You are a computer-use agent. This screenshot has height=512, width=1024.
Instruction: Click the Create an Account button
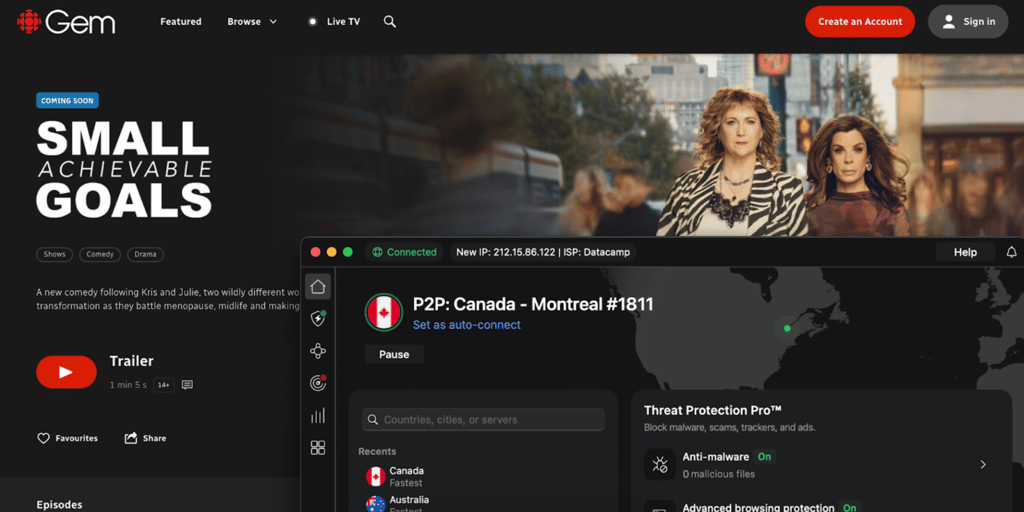coord(860,22)
